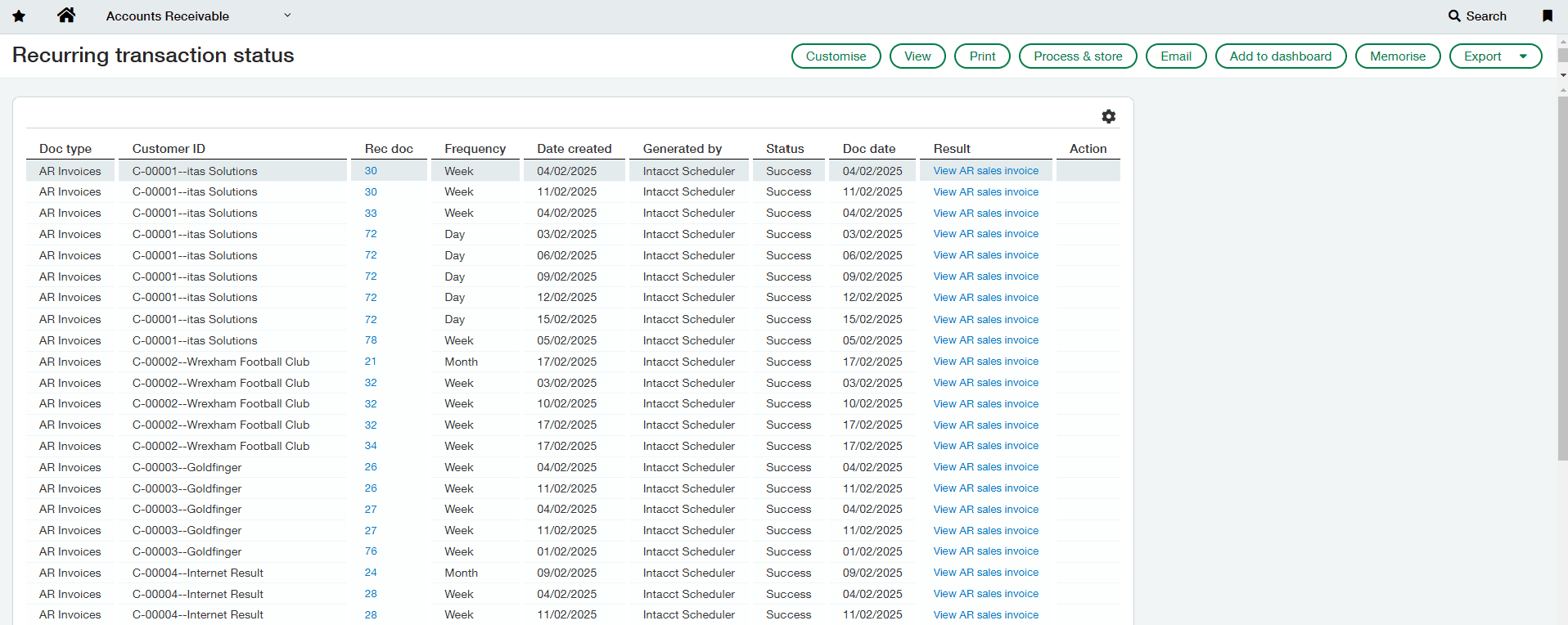The width and height of the screenshot is (1568, 625).
Task: View AR sales invoice dated 15/02/2025
Action: coord(986,320)
